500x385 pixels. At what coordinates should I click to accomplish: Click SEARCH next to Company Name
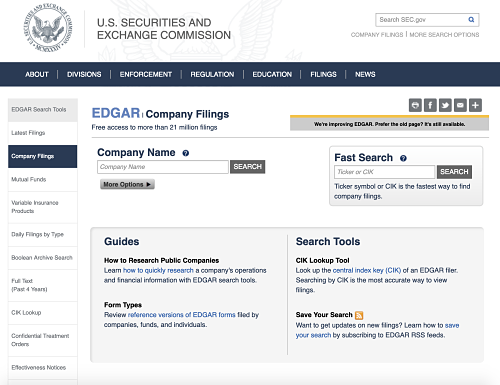(x=247, y=167)
